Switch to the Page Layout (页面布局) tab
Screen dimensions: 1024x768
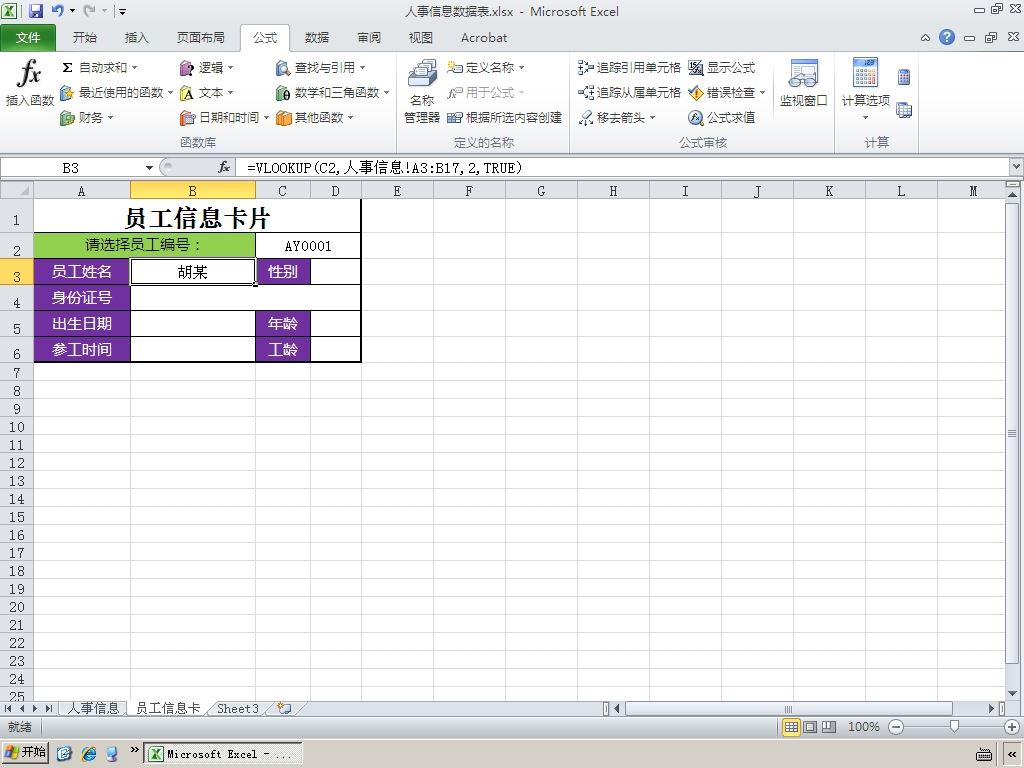pos(200,38)
